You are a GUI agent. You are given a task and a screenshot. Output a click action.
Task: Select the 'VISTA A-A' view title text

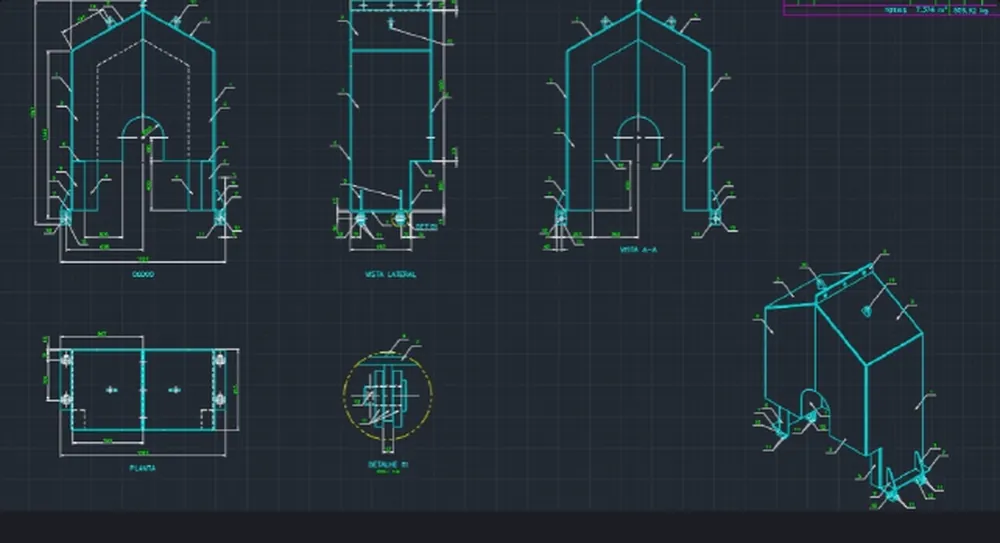click(638, 250)
